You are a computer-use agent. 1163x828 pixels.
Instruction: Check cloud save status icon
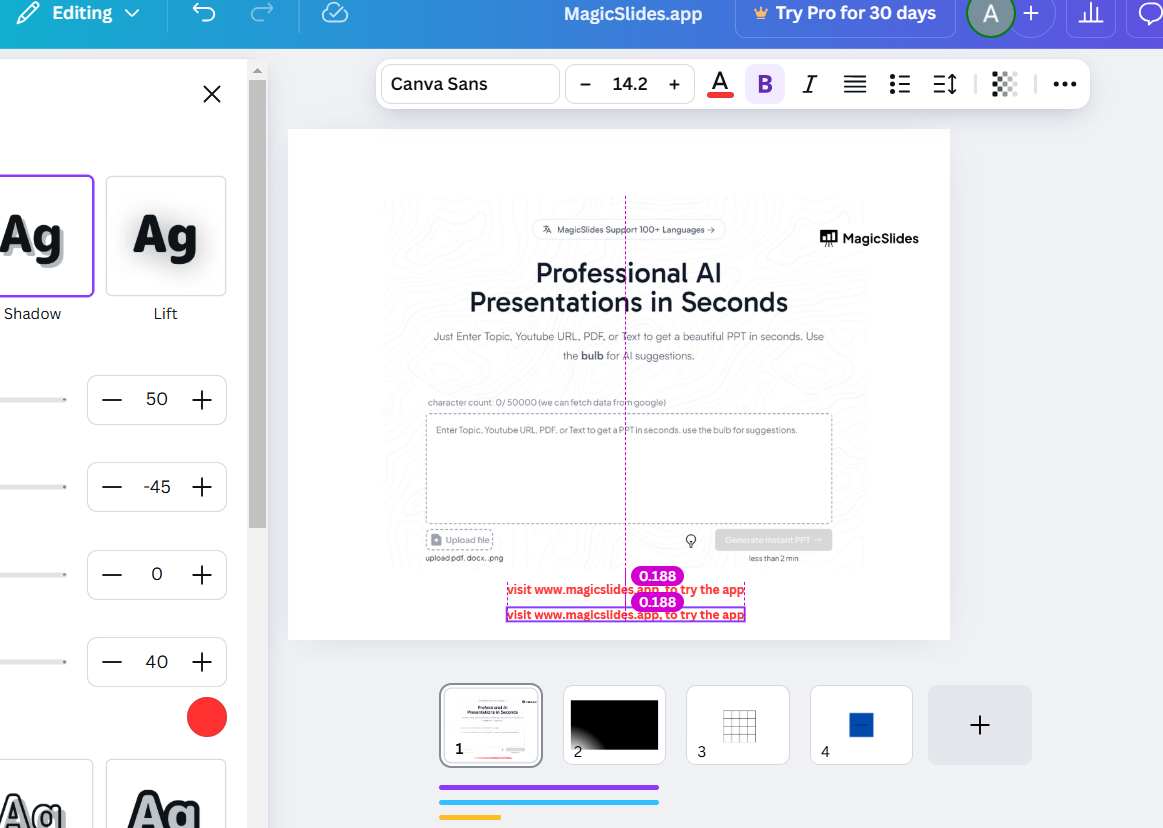coord(335,13)
